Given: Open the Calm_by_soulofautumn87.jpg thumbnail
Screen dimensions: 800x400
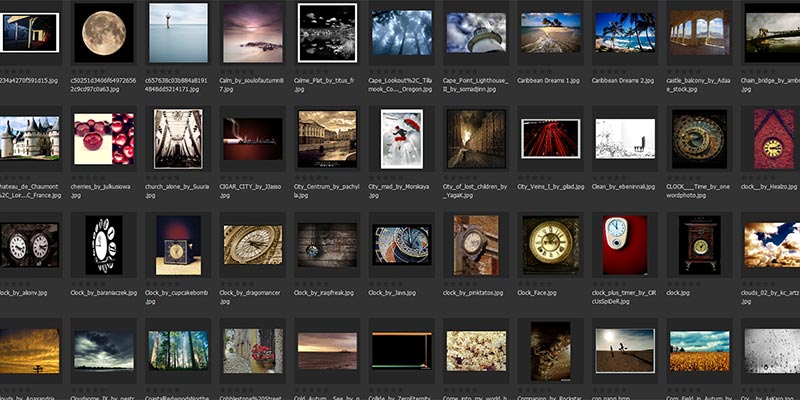Looking at the screenshot, I should [253, 33].
